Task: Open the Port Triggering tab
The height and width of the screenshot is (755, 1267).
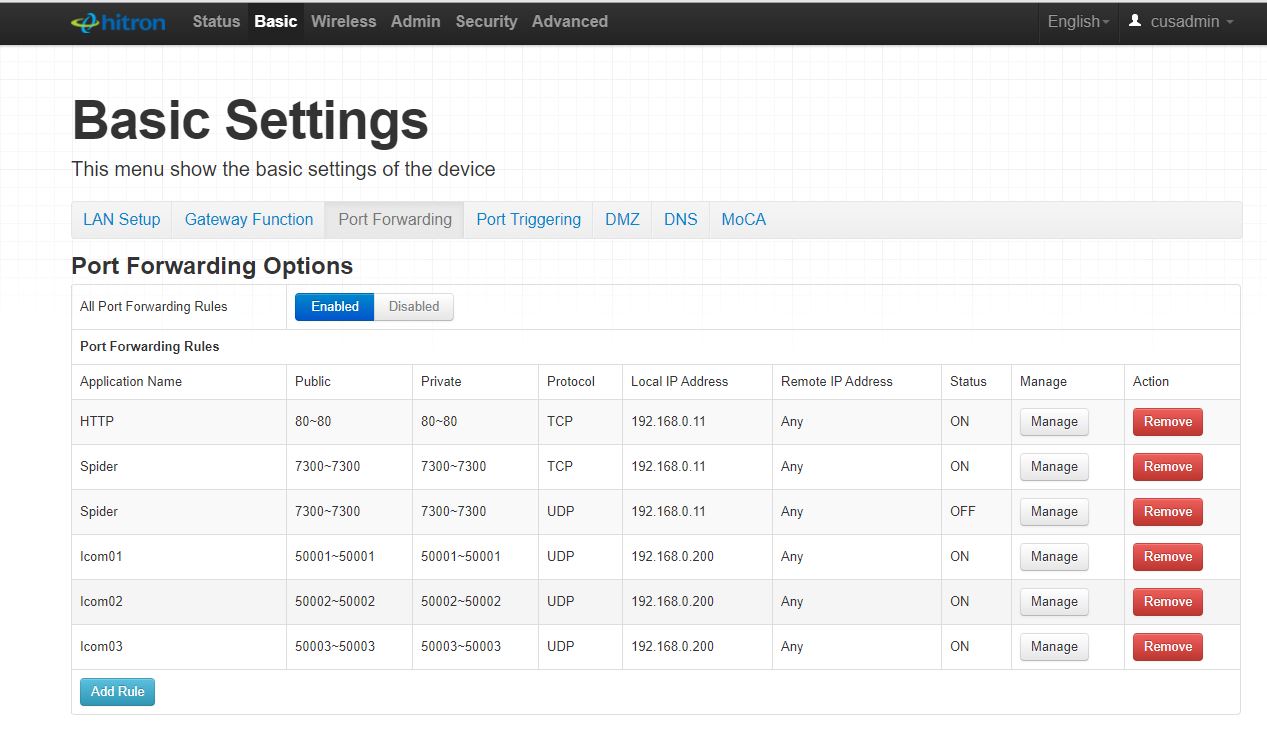Action: 528,220
